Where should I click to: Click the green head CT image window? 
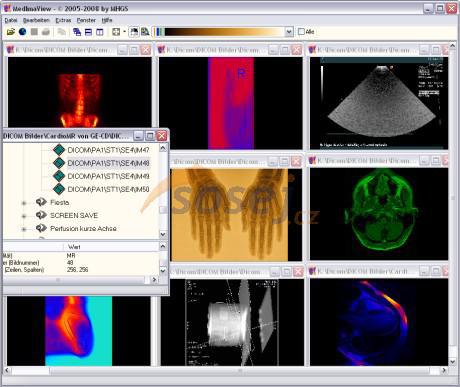pyautogui.click(x=379, y=214)
